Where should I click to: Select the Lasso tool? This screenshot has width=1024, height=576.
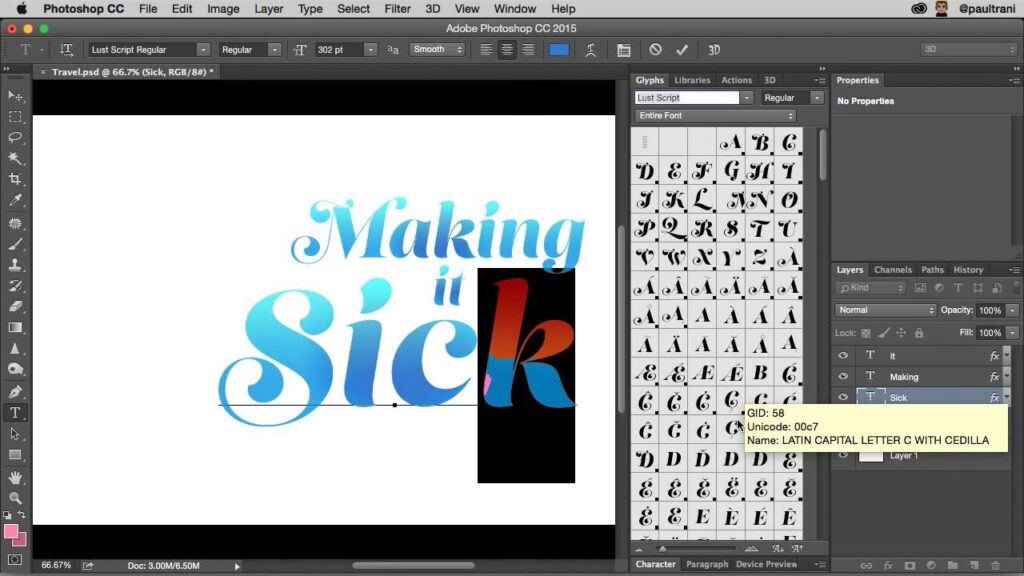coord(16,138)
